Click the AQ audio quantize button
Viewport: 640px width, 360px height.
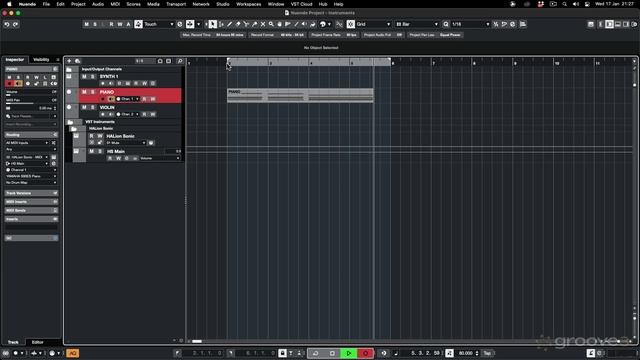click(x=72, y=353)
